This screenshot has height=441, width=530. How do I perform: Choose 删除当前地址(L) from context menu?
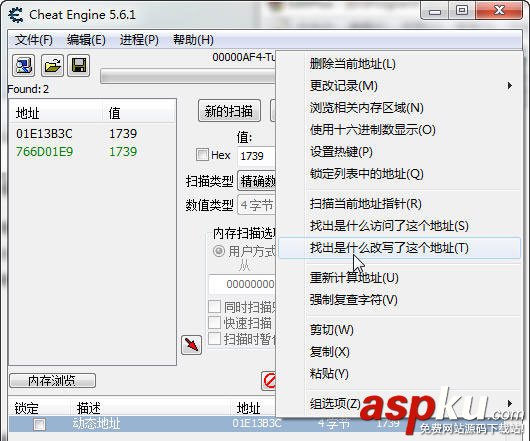(399, 64)
